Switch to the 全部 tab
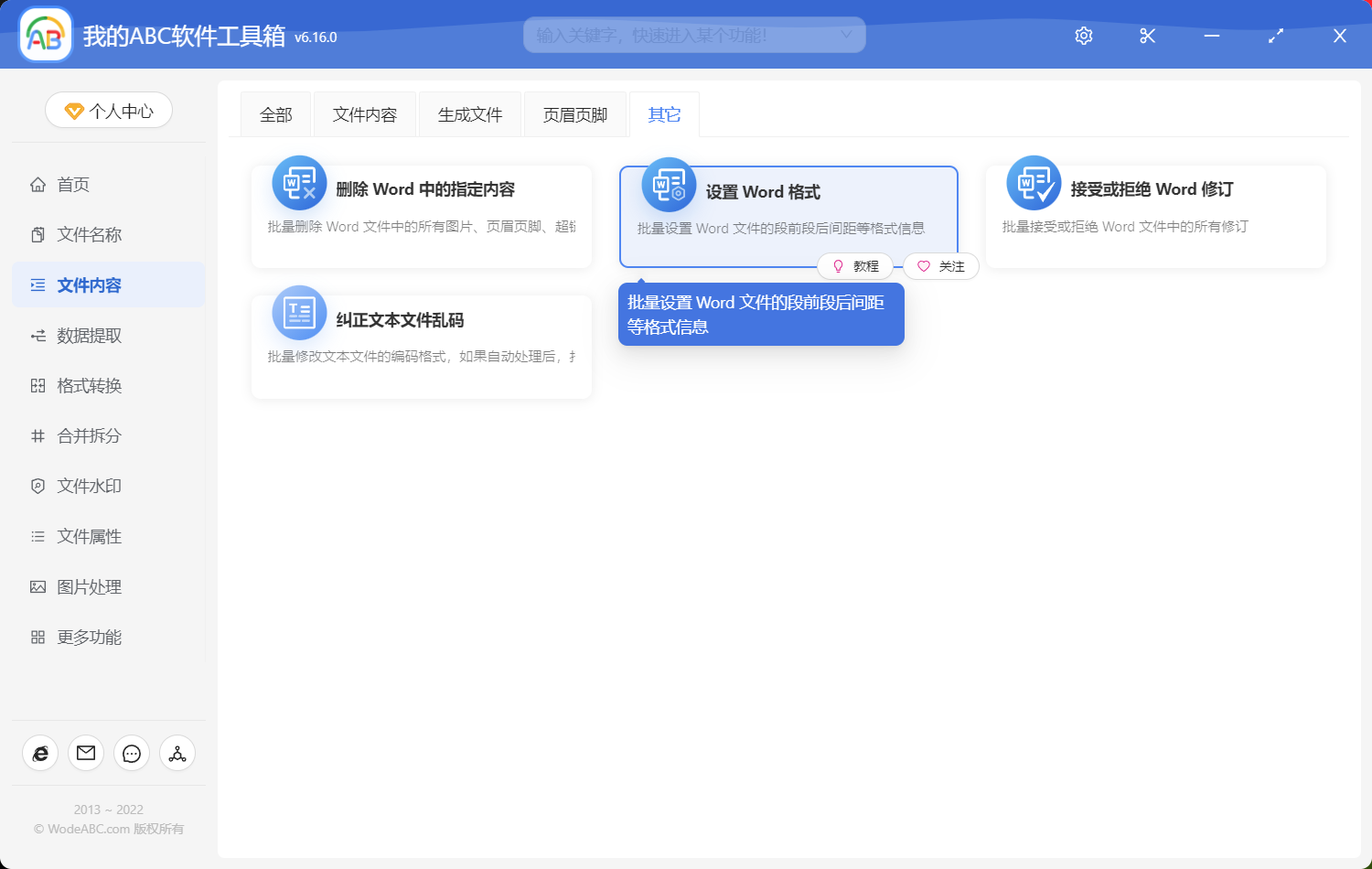The image size is (1372, 869). pos(274,113)
